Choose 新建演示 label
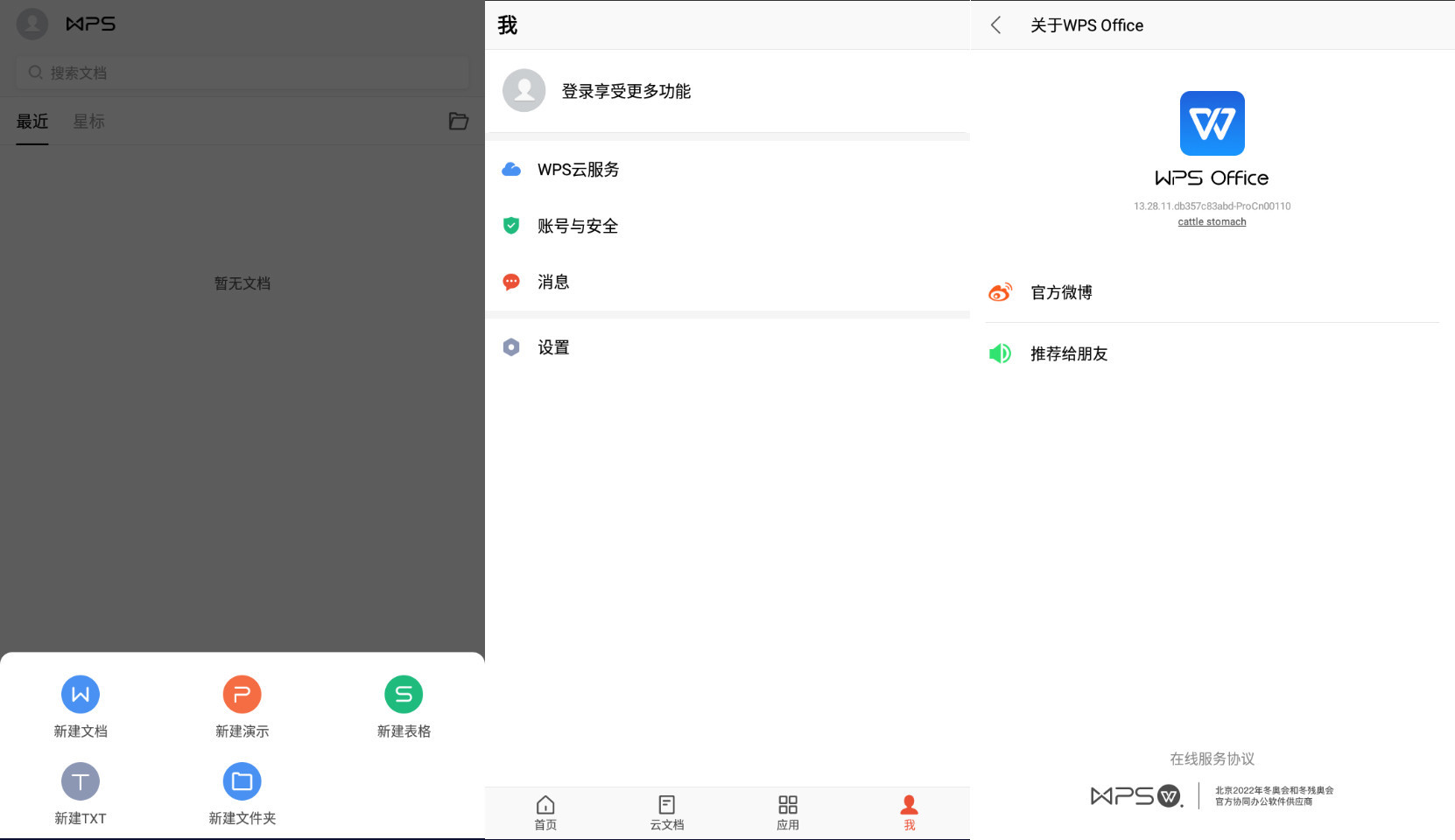Image resolution: width=1455 pixels, height=840 pixels. point(242,731)
